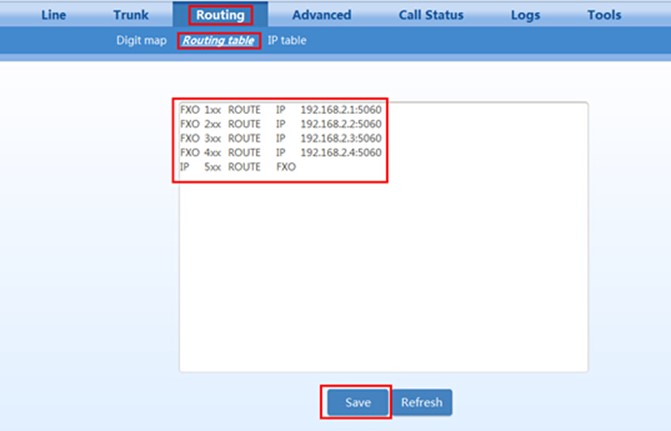Switch to the IP table sub-page

(287, 41)
